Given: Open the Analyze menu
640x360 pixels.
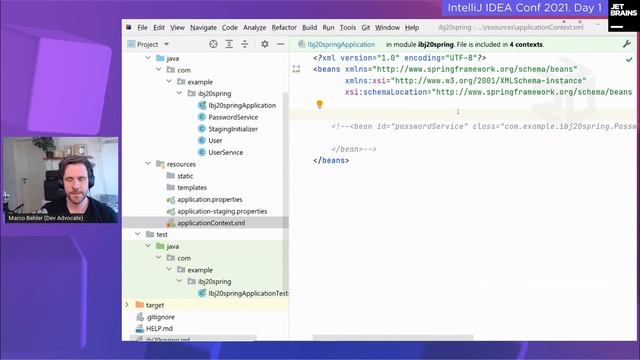Looking at the screenshot, I should click(x=255, y=27).
